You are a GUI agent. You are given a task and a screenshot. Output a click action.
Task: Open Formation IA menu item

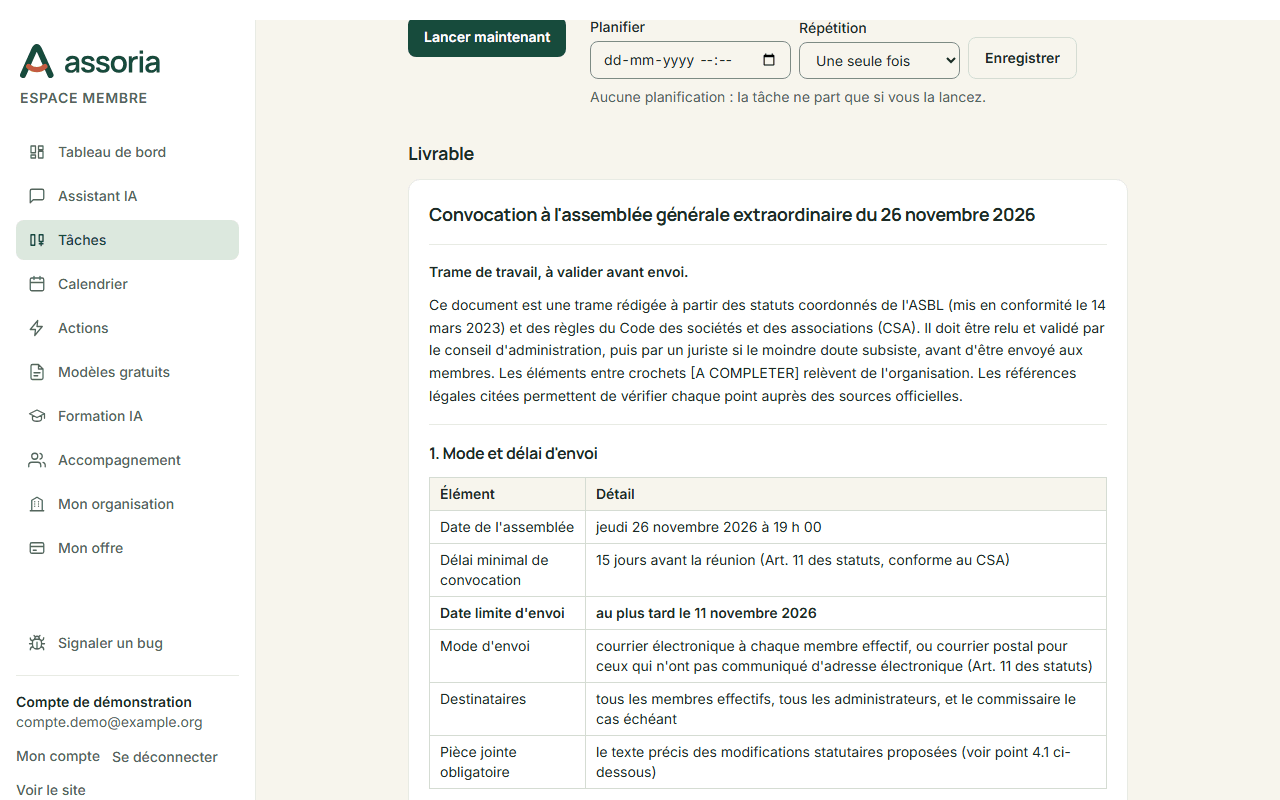pos(127,416)
